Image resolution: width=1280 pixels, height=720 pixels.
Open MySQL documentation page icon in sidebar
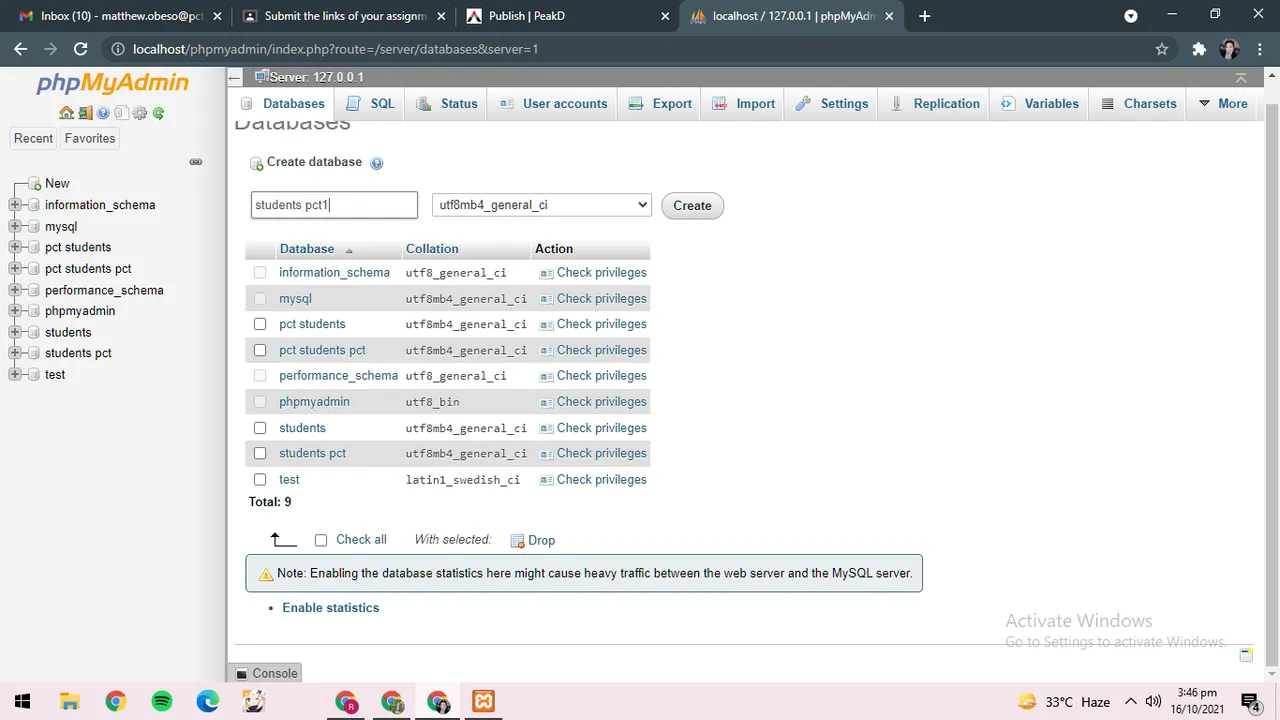pyautogui.click(x=121, y=113)
